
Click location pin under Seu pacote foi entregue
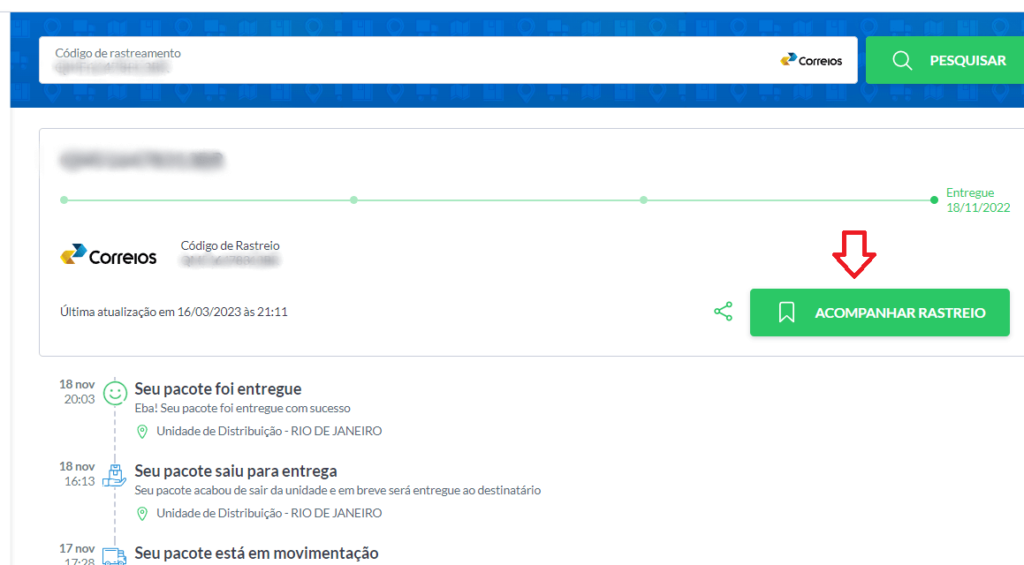(x=142, y=432)
